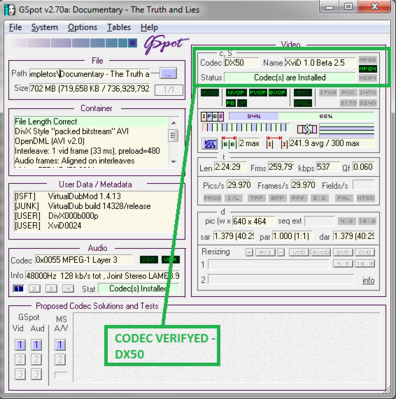Open the System menu
Screen dimensions: 396x399
click(x=45, y=27)
